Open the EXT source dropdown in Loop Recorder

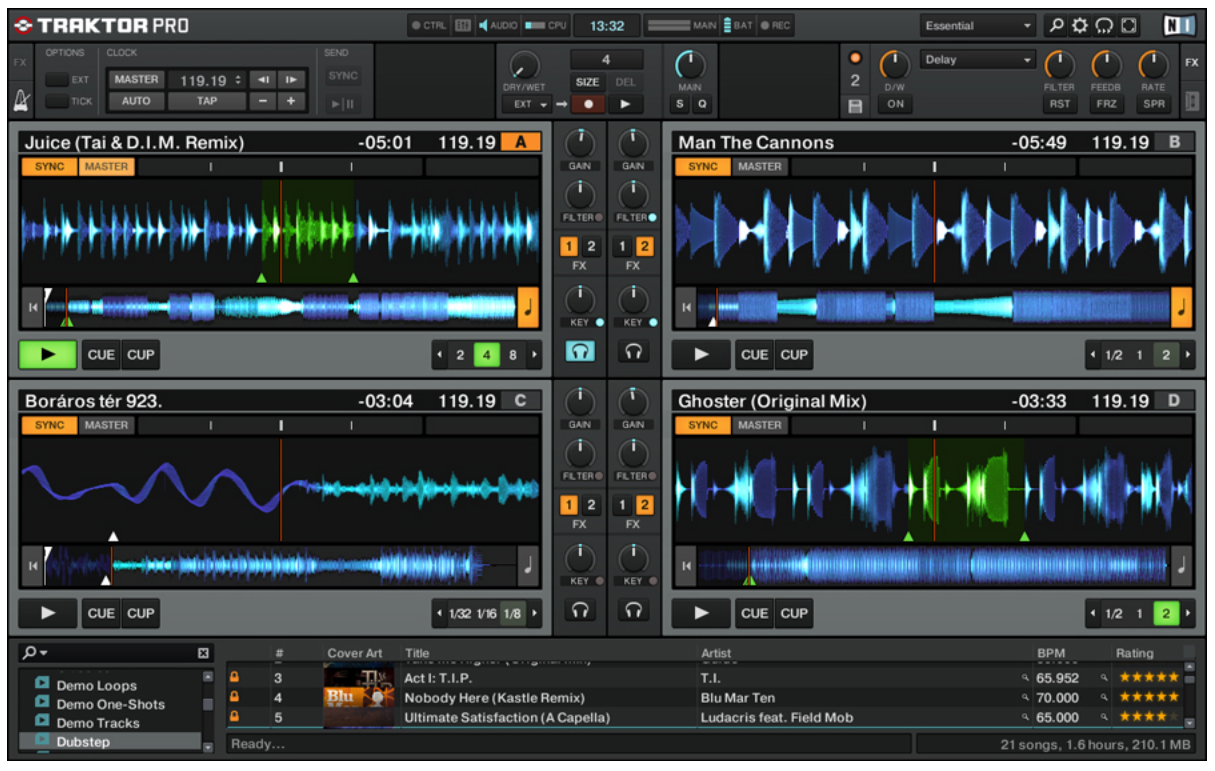pyautogui.click(x=529, y=103)
